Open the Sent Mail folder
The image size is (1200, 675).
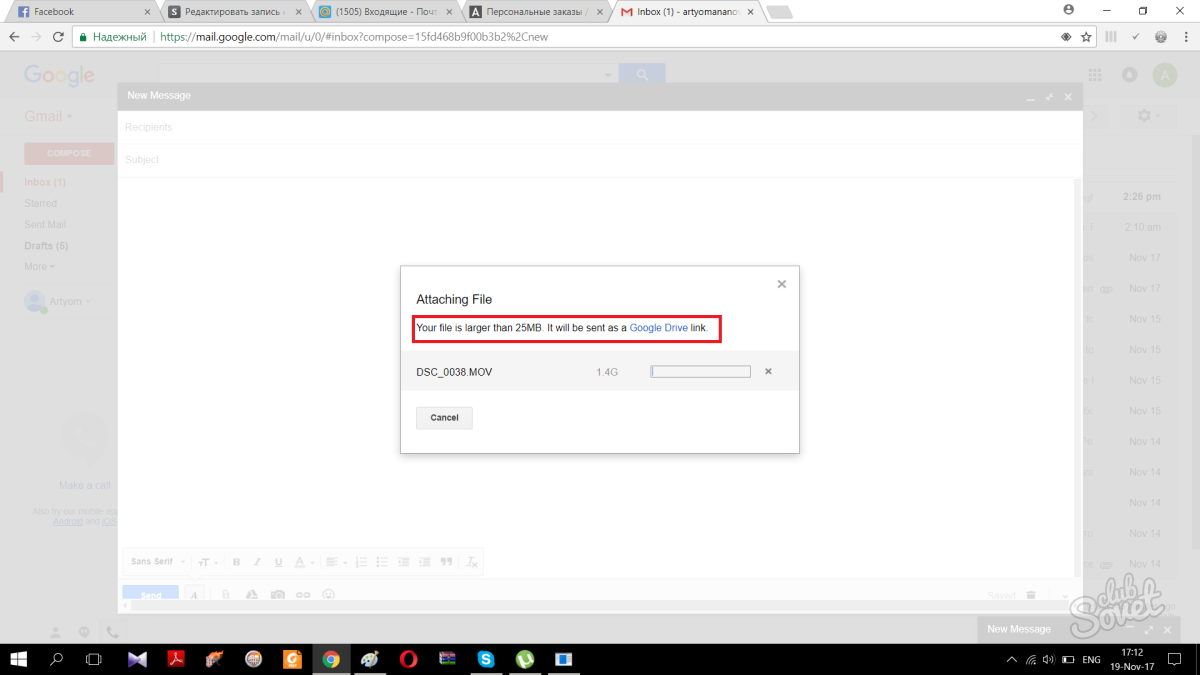[x=46, y=224]
